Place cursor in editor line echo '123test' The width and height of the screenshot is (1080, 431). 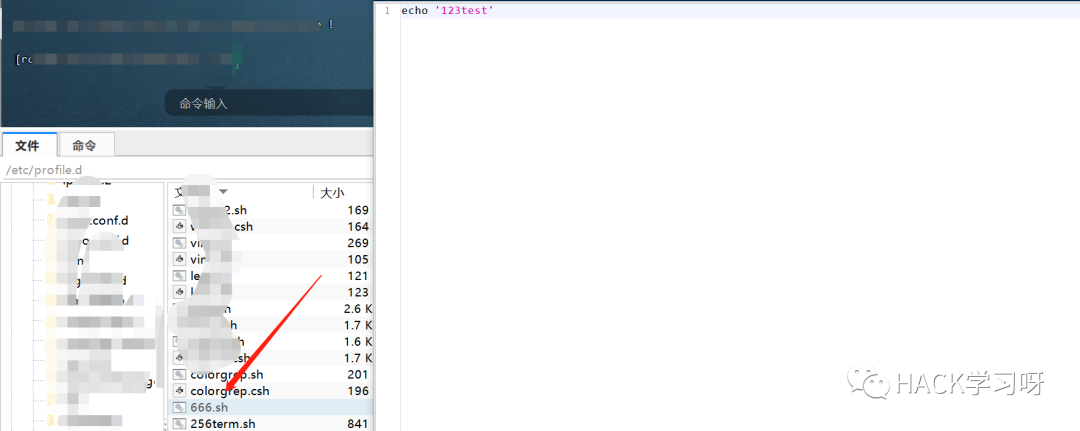[448, 11]
